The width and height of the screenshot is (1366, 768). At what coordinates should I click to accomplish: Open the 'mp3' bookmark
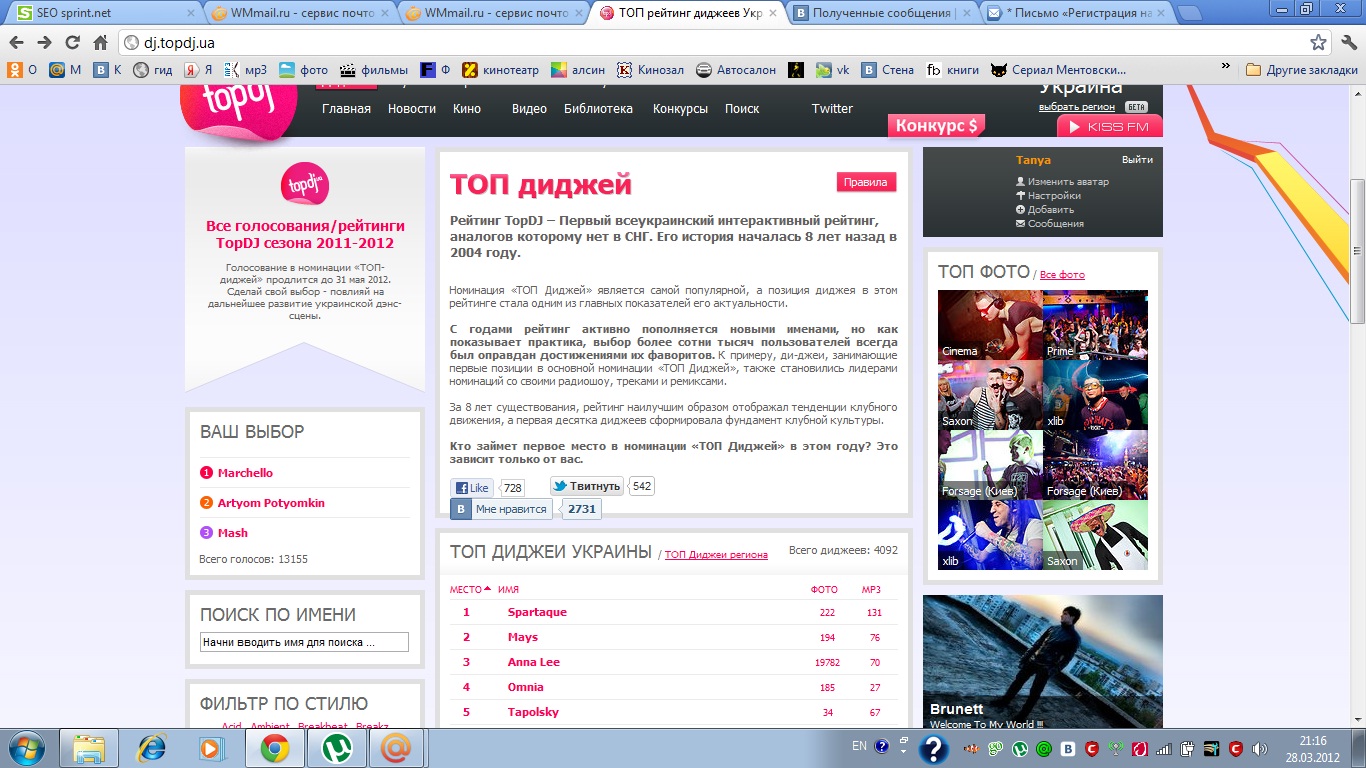point(245,70)
